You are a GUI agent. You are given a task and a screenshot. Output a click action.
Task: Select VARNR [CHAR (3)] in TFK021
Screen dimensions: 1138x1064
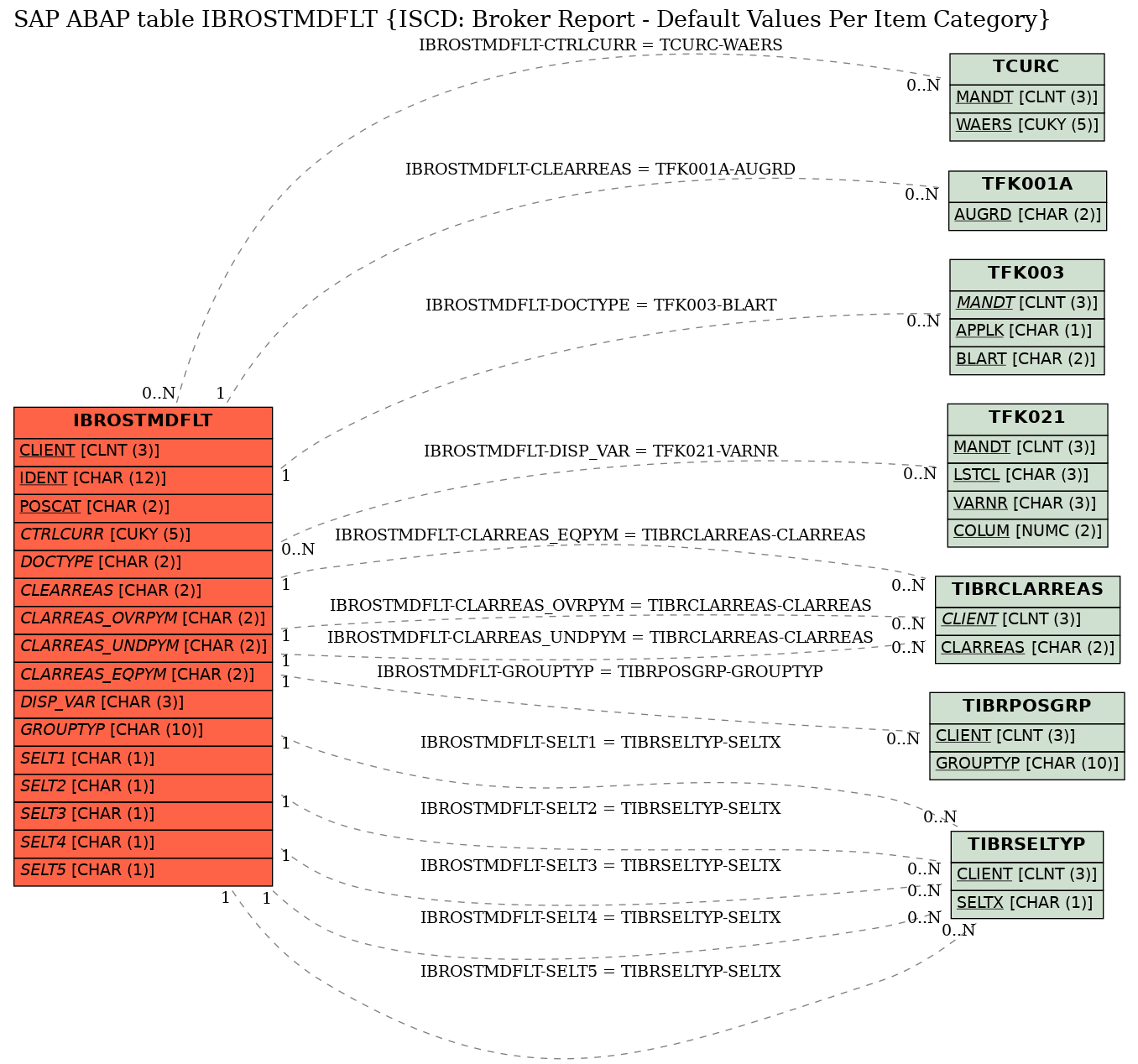coord(1027,504)
